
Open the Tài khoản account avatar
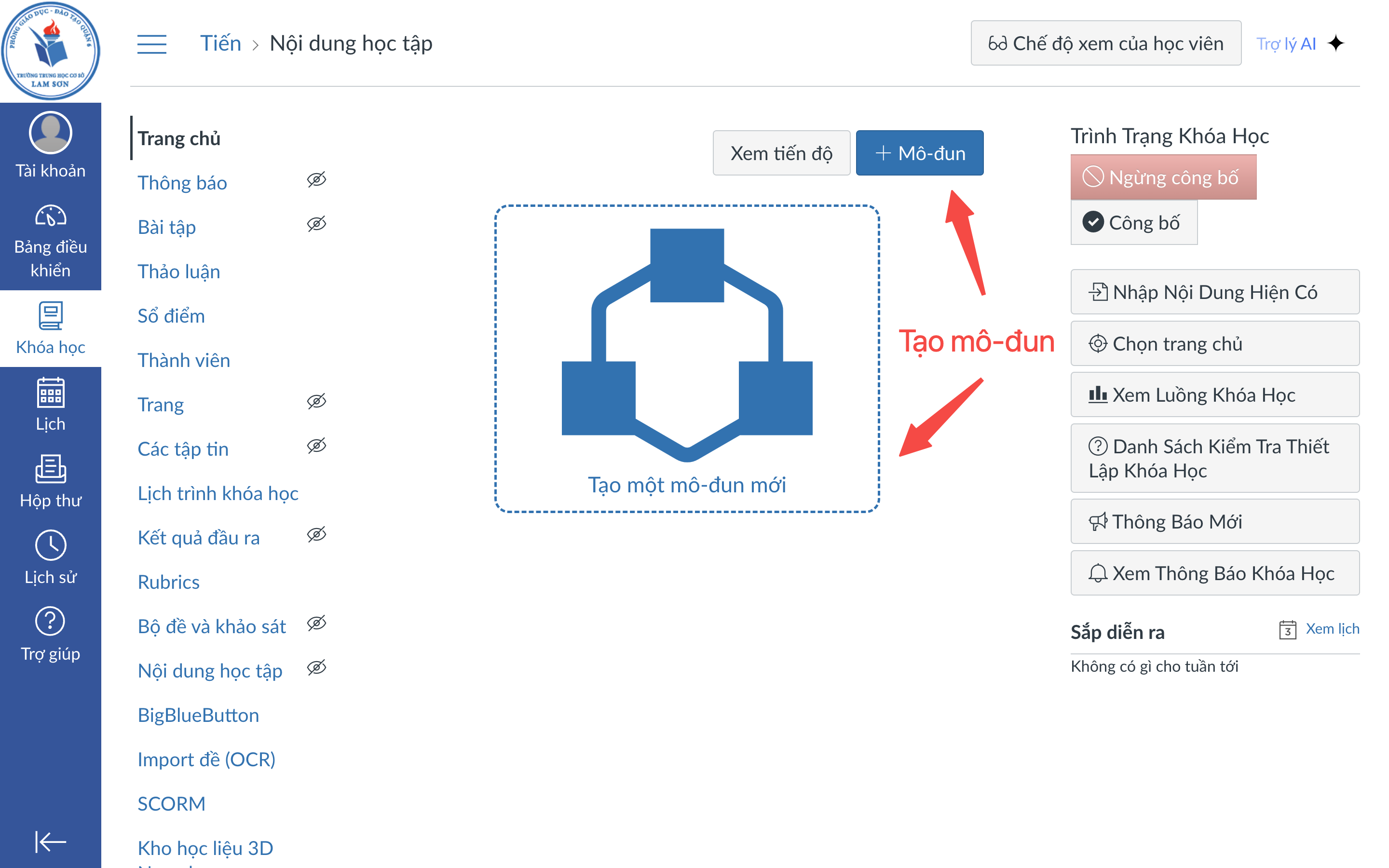click(x=51, y=133)
